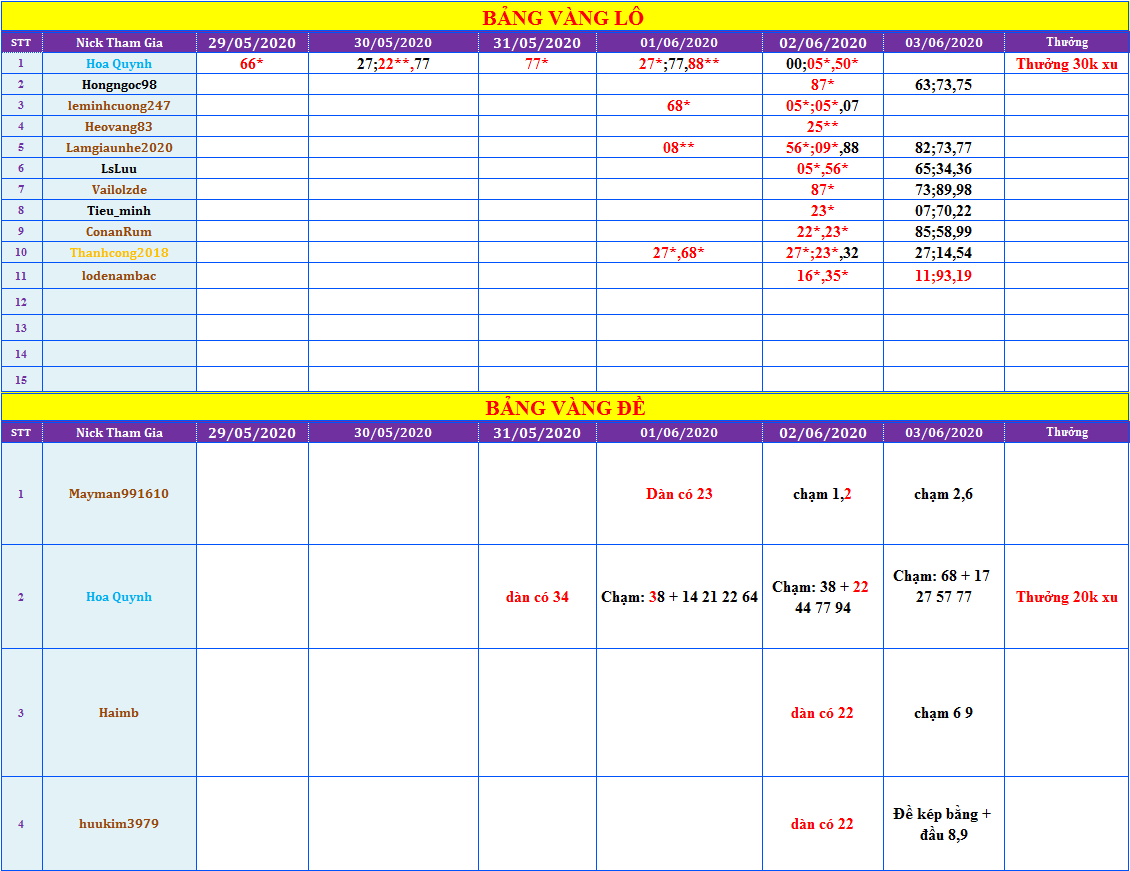The height and width of the screenshot is (871, 1130).
Task: Click the nick 'huukim3979'
Action: pos(119,823)
